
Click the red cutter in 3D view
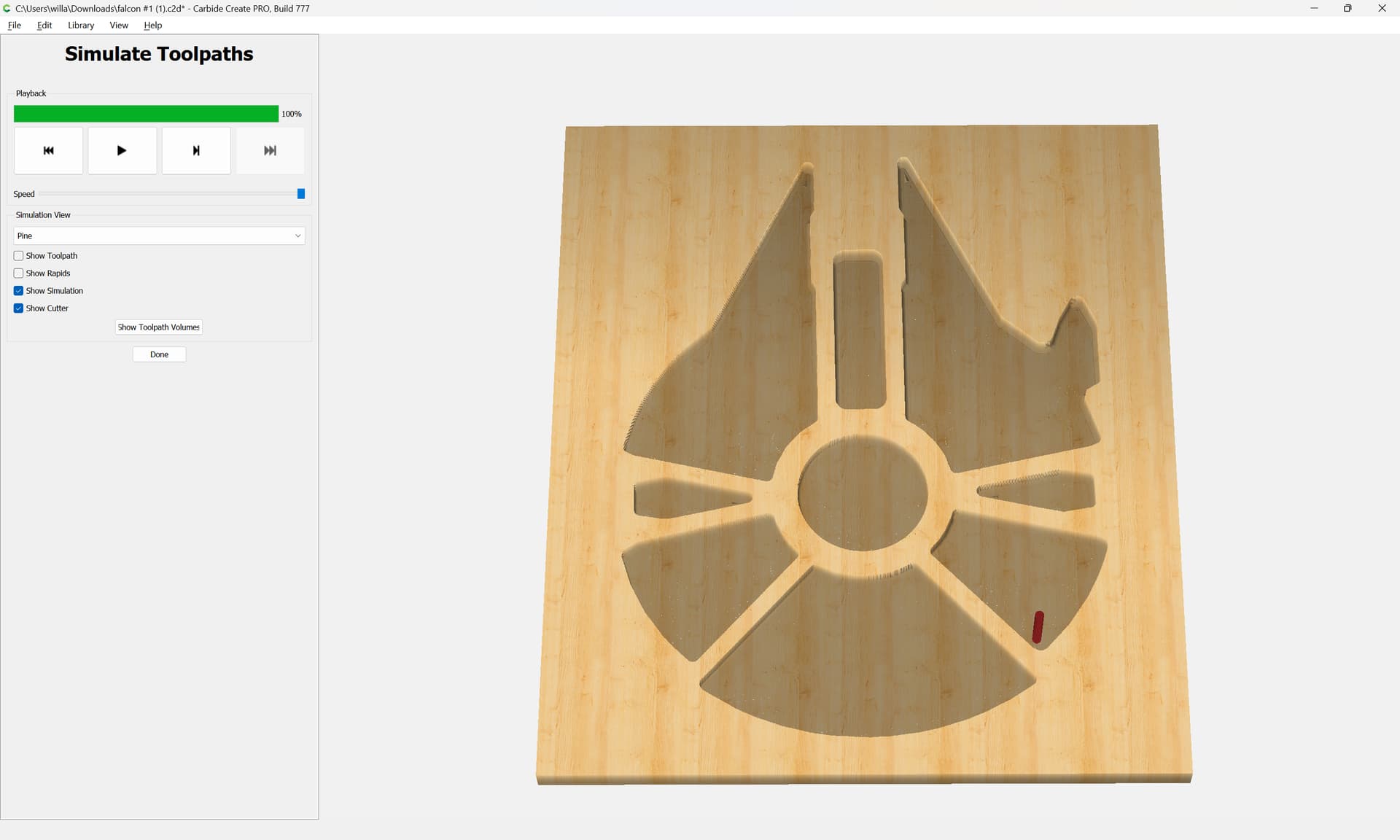coord(1038,627)
